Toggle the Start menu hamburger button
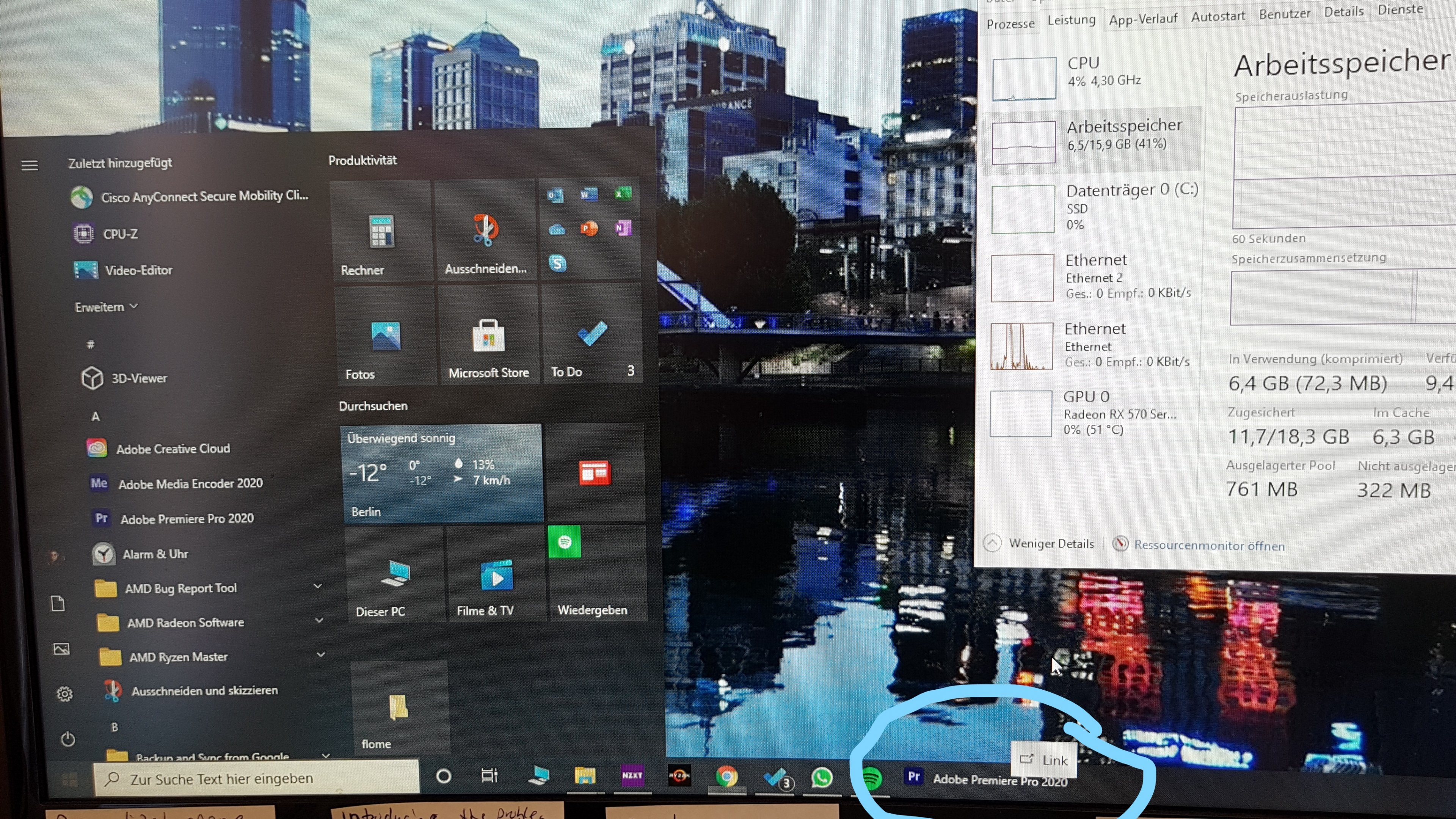Viewport: 1456px width, 819px height. click(30, 165)
